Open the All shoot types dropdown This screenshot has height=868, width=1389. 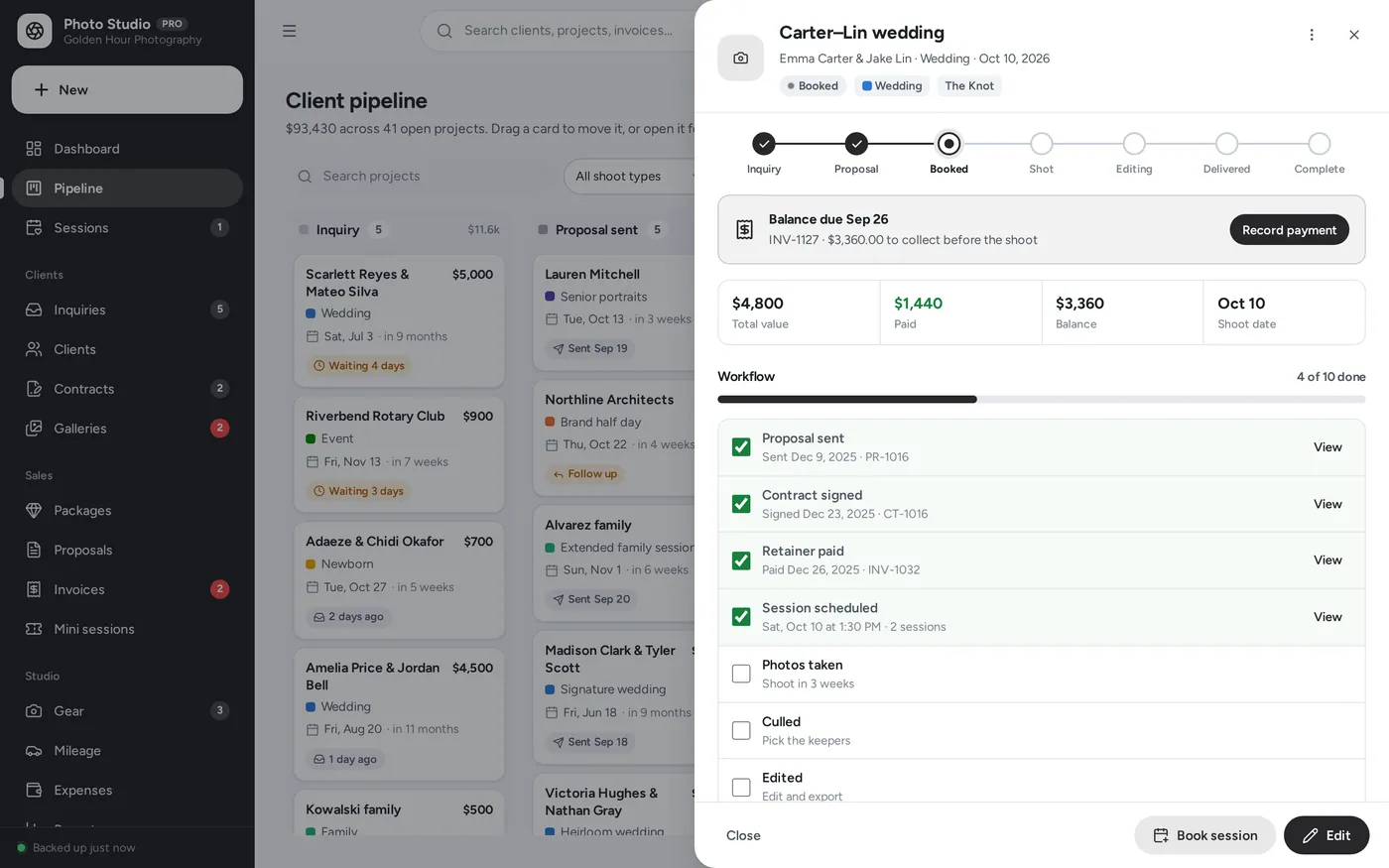pos(629,177)
